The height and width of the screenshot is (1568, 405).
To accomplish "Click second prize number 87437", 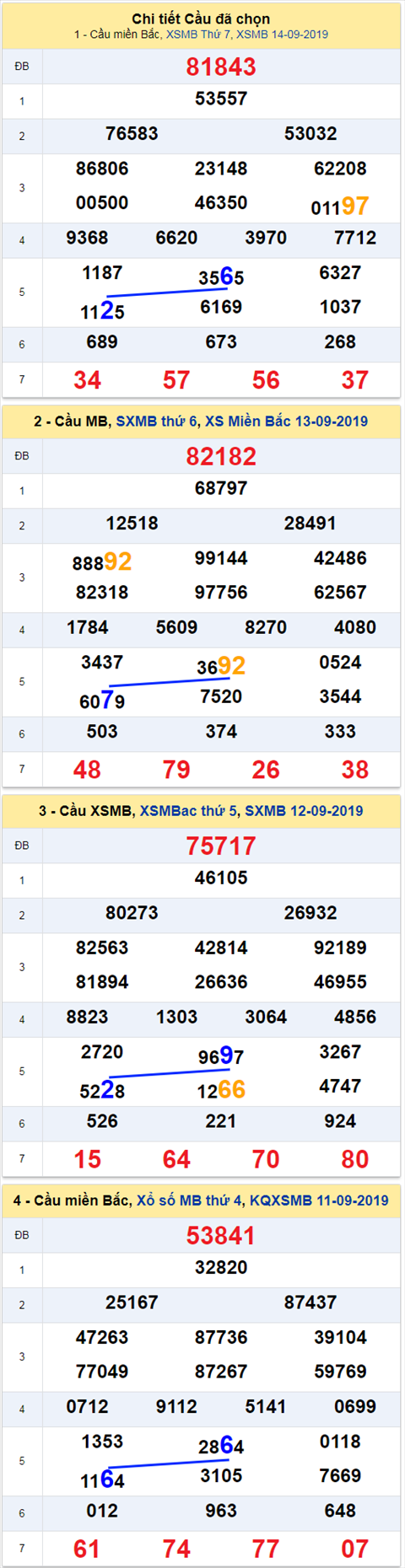I will 310,1302.
